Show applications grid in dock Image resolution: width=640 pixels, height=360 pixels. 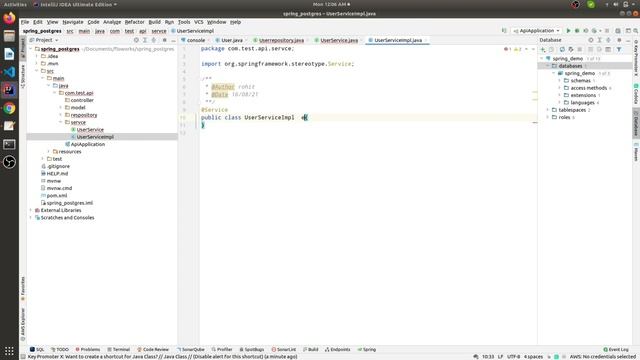(9, 351)
